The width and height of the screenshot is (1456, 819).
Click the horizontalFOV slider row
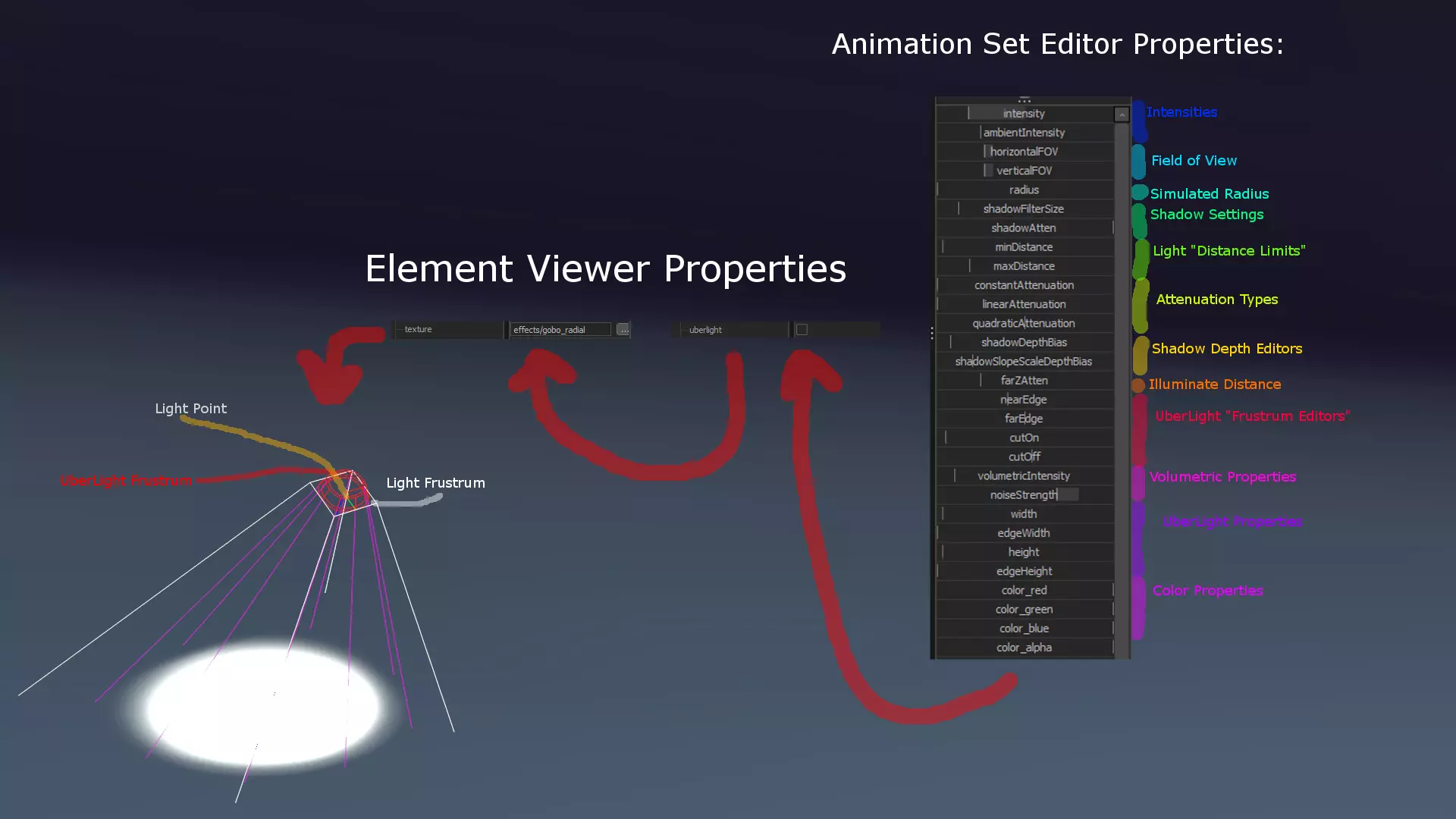click(1024, 152)
